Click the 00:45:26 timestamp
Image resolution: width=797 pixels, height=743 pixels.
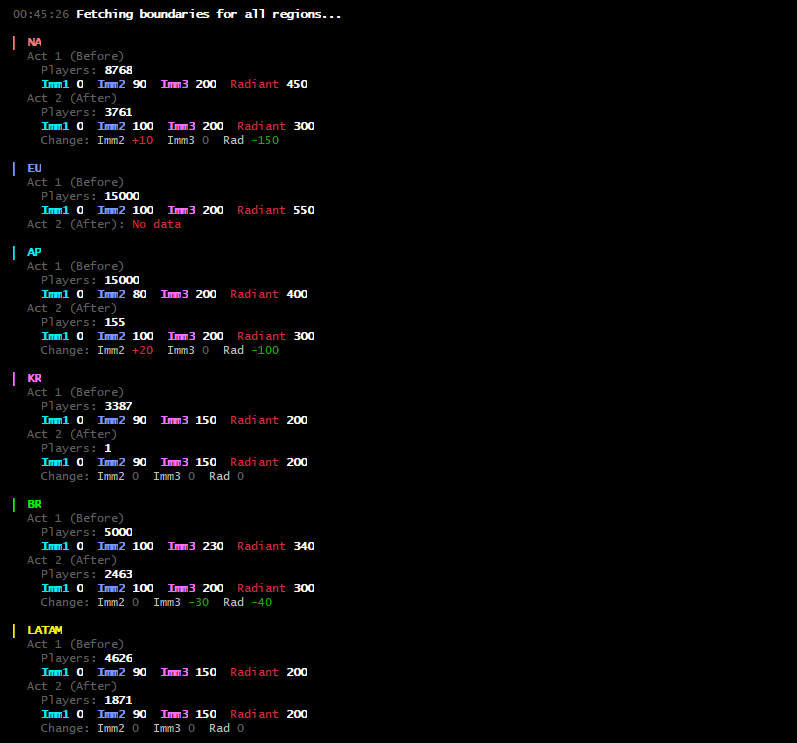click(41, 14)
